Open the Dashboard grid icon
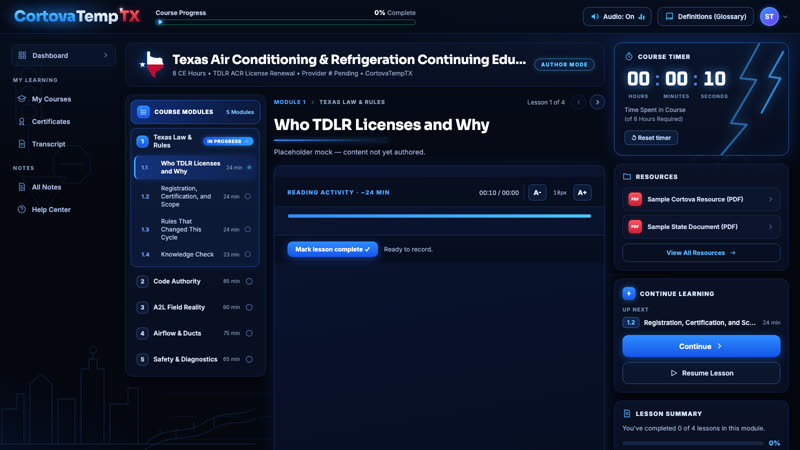 coord(22,55)
